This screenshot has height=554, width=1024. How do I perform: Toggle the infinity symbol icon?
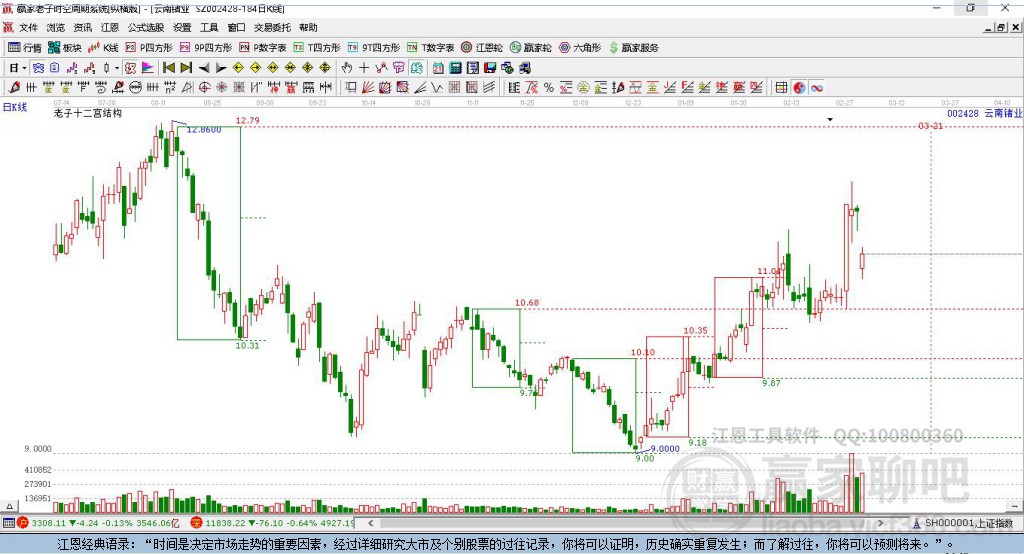[x=817, y=88]
